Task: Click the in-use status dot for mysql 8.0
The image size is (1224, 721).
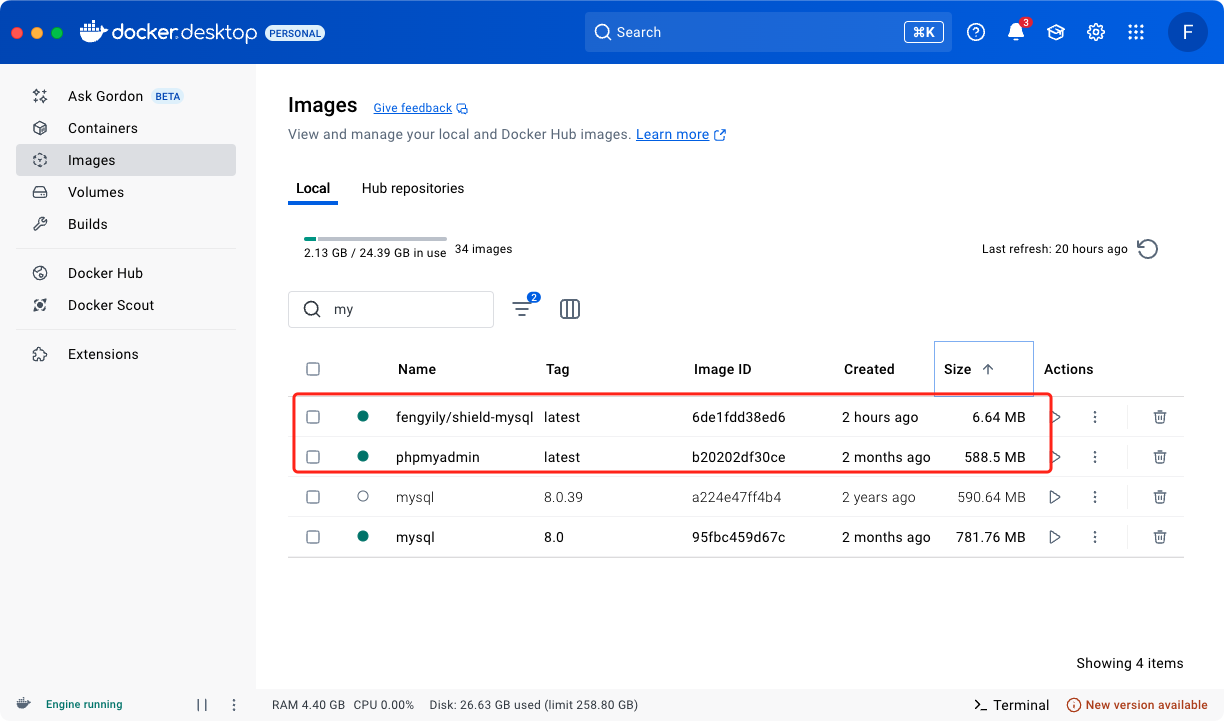Action: [x=363, y=536]
